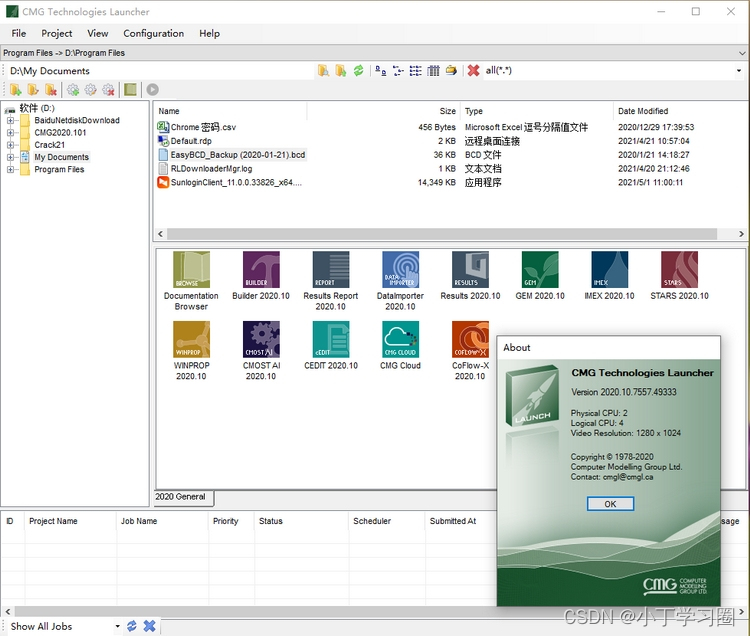Open the Show All Jobs dropdown
Image resolution: width=750 pixels, height=636 pixels.
pos(117,626)
